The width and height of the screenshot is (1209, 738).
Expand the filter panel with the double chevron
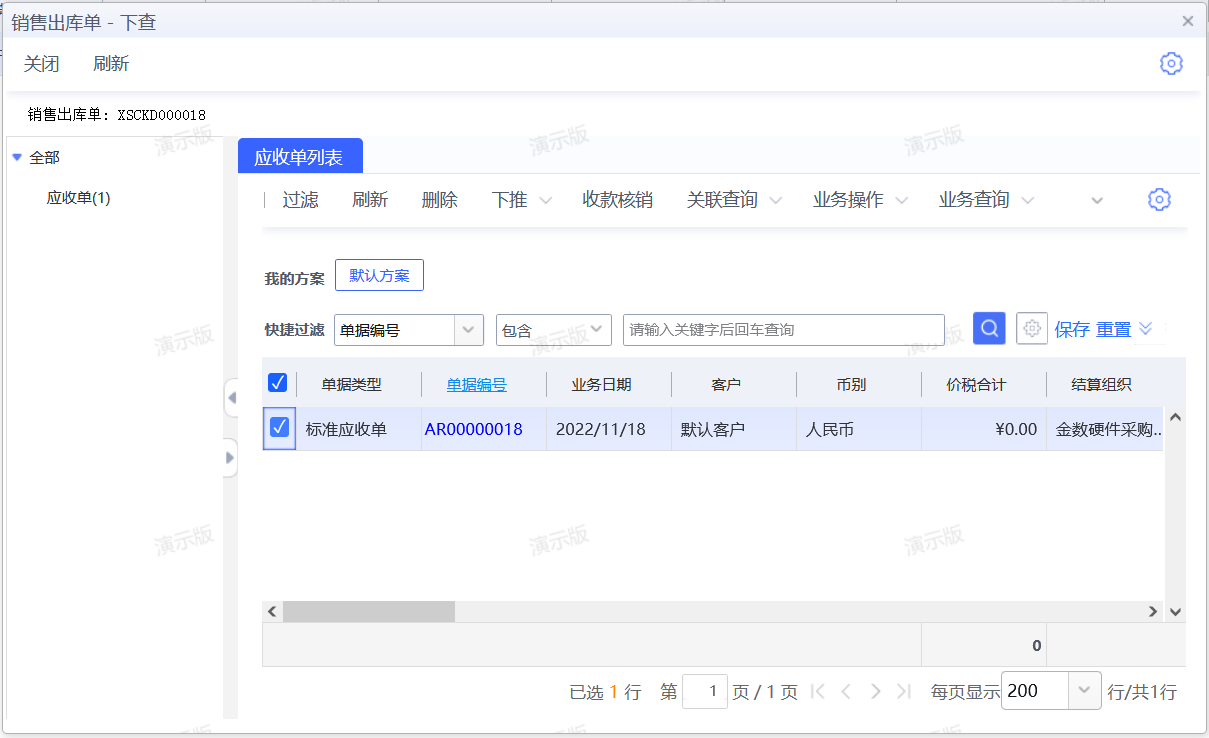(1146, 328)
